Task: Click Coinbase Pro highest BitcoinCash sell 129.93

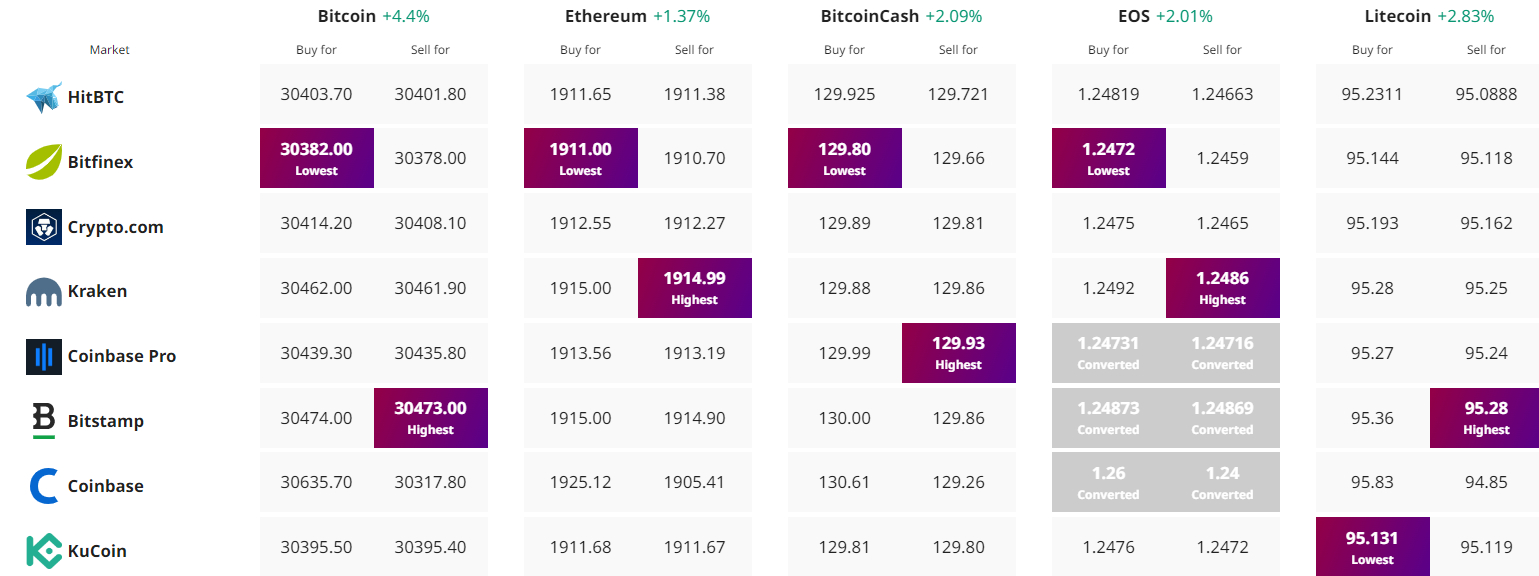Action: point(959,353)
